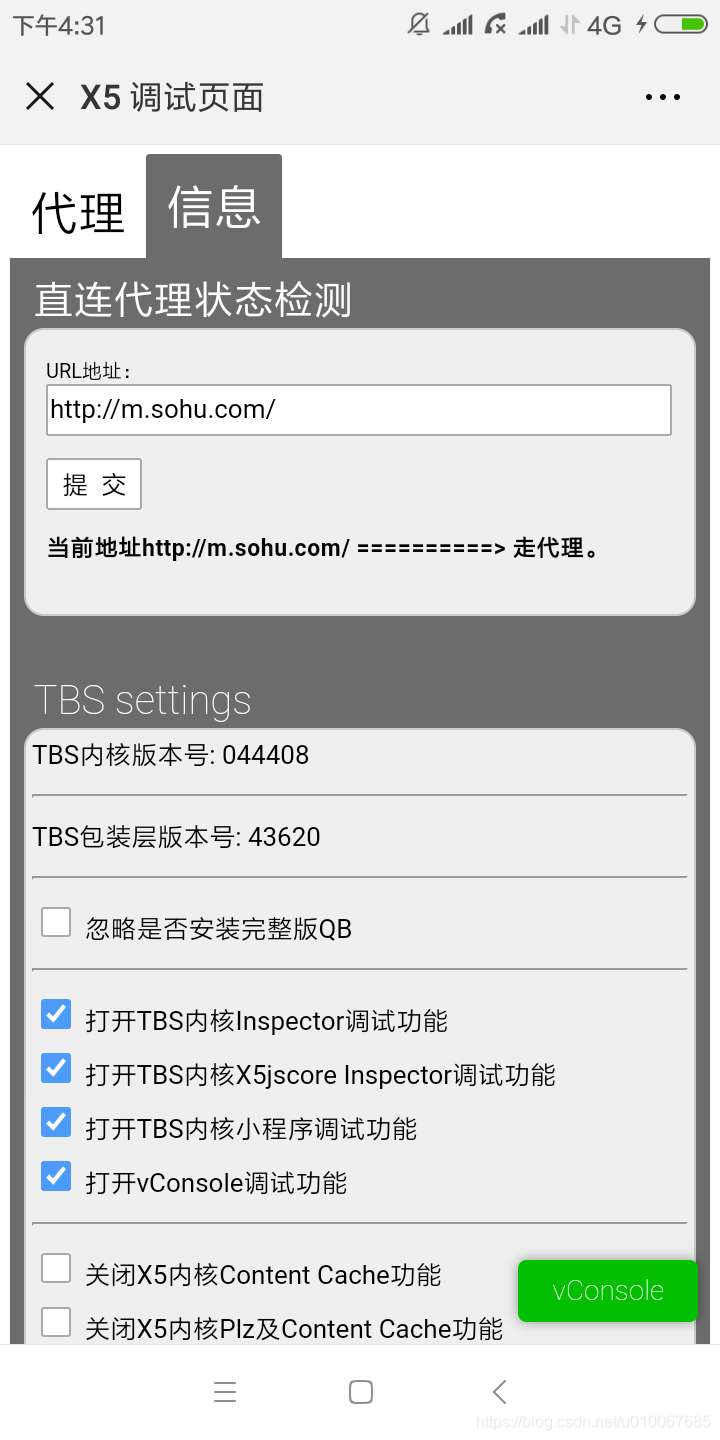This screenshot has height=1440, width=720.
Task: Check 关闭X5内核Plz及Content Cache功能 option
Action: point(56,1322)
